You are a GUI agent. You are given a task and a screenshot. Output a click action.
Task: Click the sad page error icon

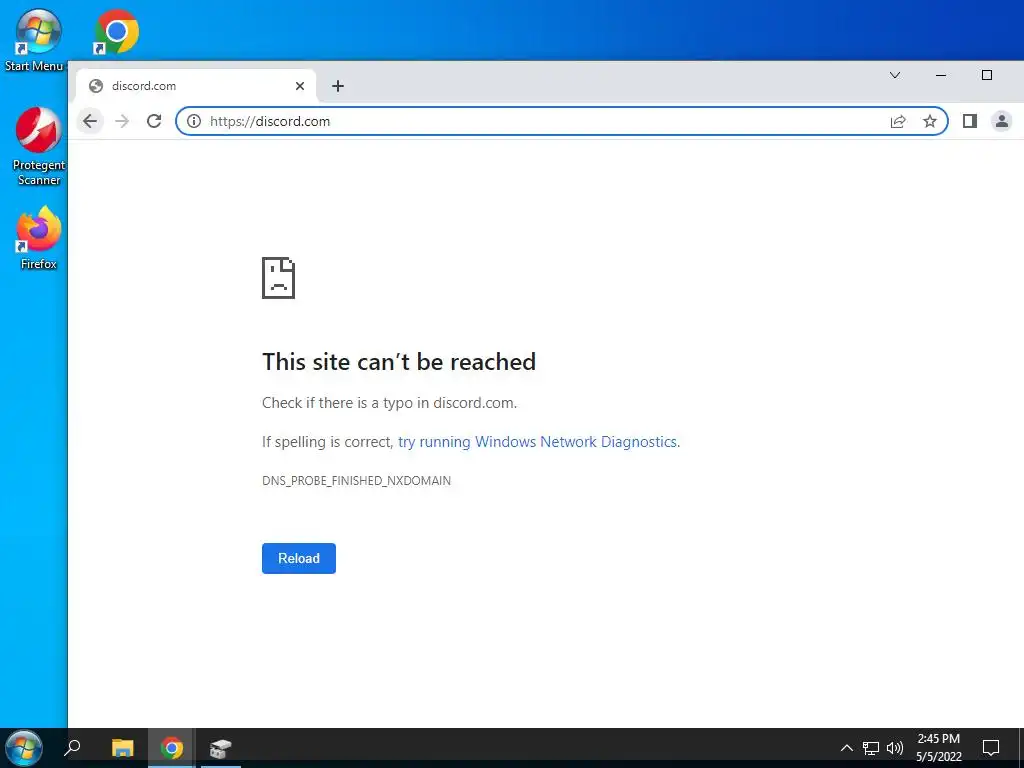click(x=278, y=278)
